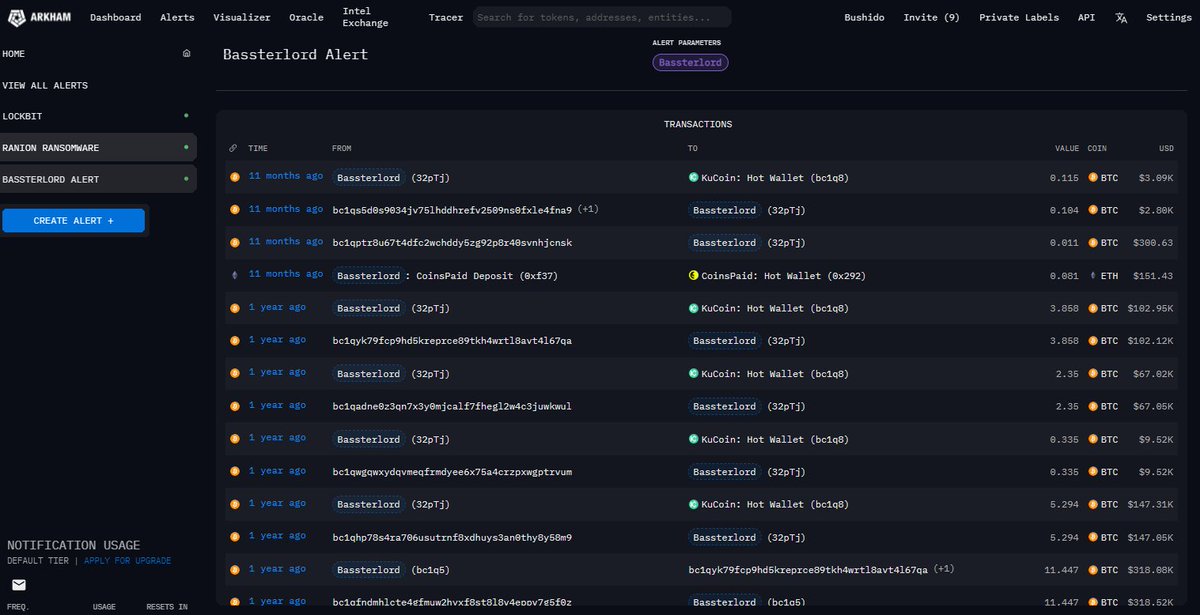Click the Bitcoin chain icon in the $147.31K row

235,504
